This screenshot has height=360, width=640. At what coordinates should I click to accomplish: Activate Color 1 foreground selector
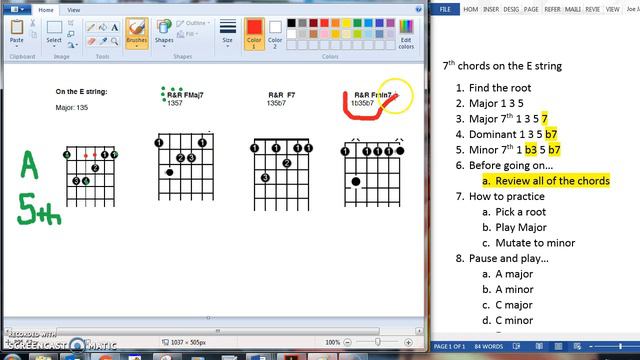pos(254,34)
